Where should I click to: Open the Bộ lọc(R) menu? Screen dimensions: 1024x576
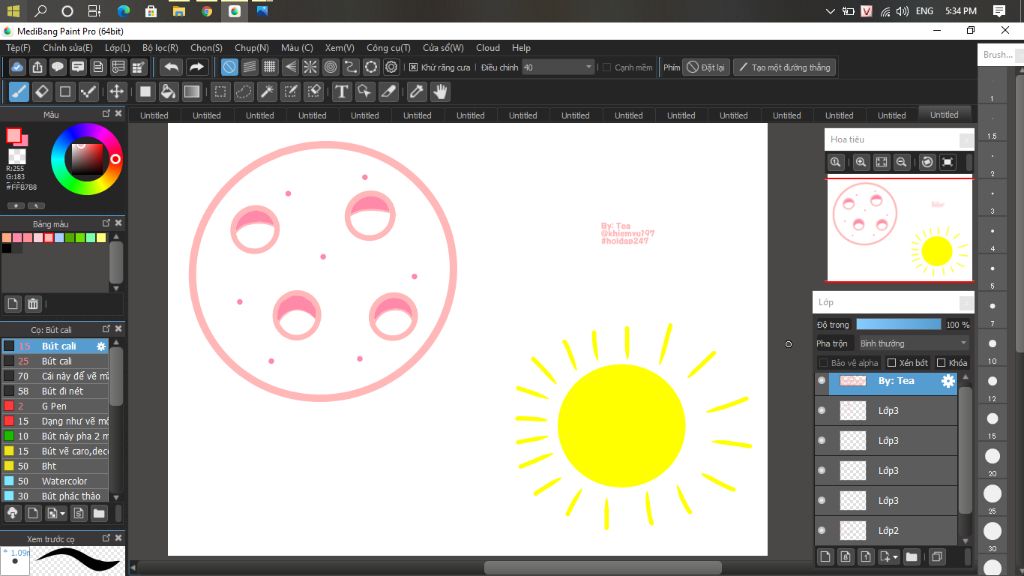click(x=160, y=48)
